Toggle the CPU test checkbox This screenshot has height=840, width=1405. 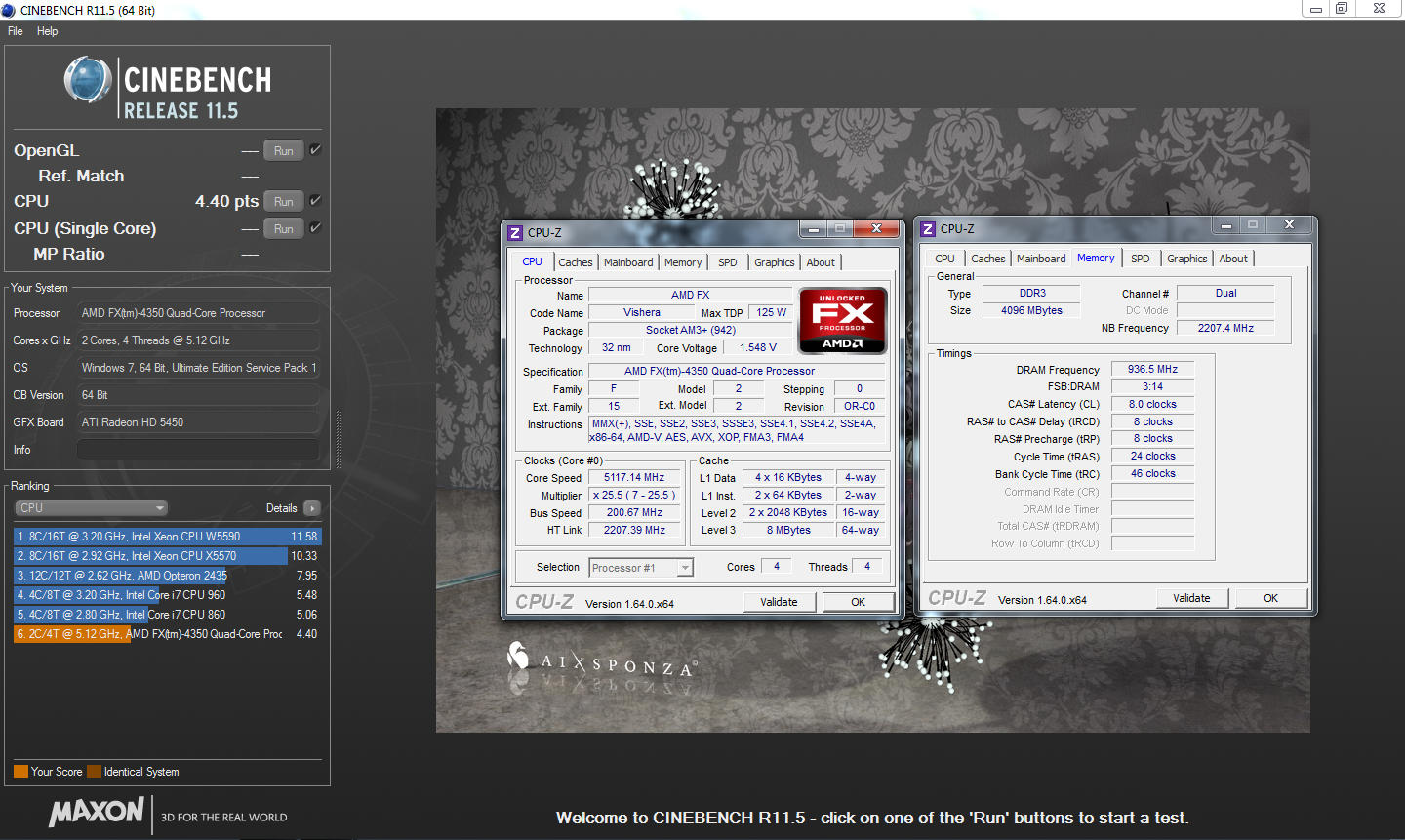coord(315,201)
